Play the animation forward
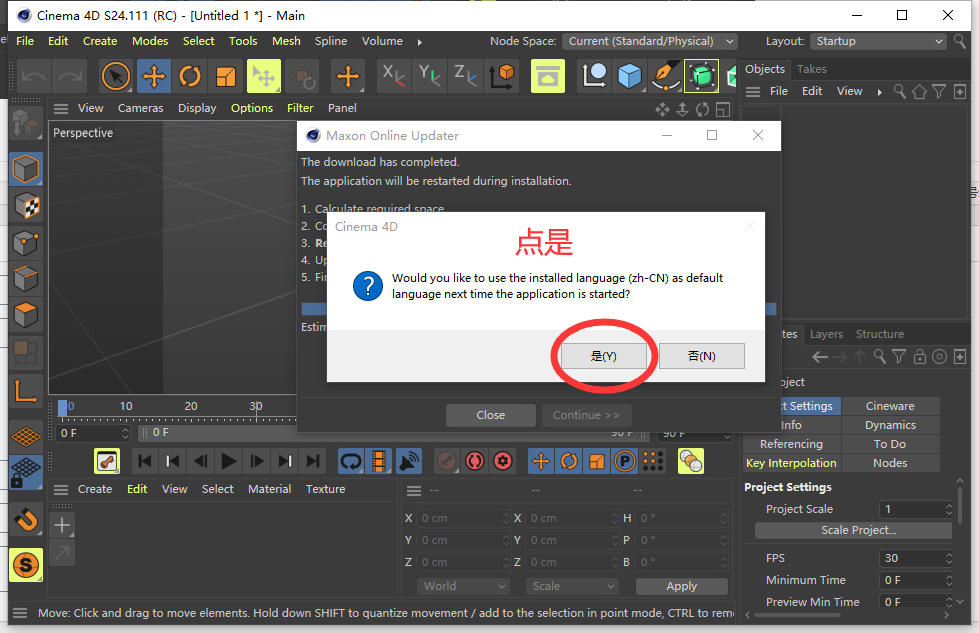The width and height of the screenshot is (979, 633). (229, 461)
